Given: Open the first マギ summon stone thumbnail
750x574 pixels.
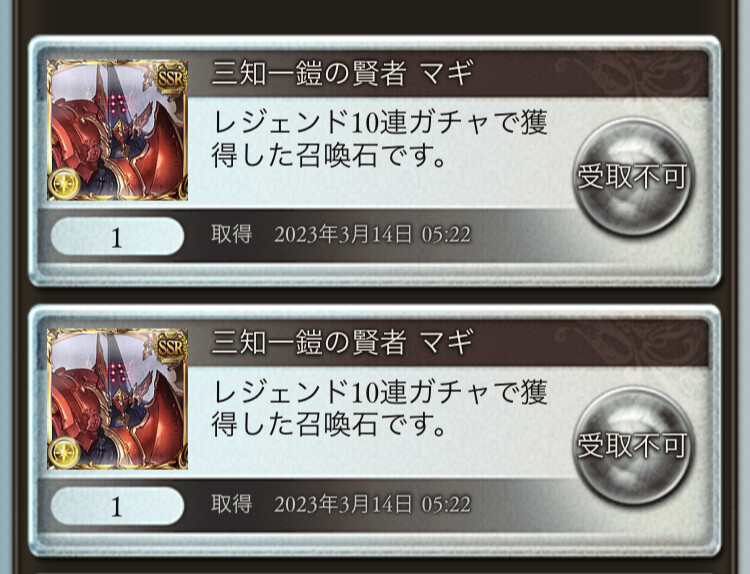Looking at the screenshot, I should pyautogui.click(x=117, y=130).
